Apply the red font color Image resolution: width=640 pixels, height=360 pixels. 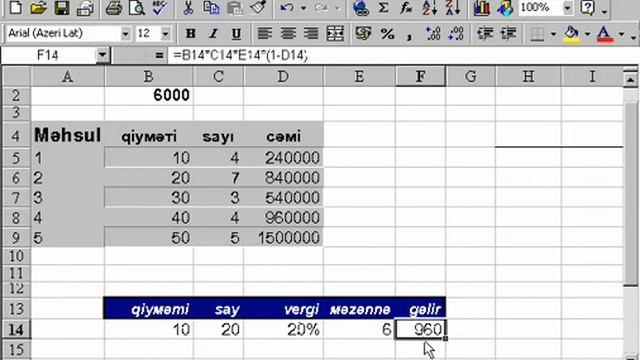(605, 34)
